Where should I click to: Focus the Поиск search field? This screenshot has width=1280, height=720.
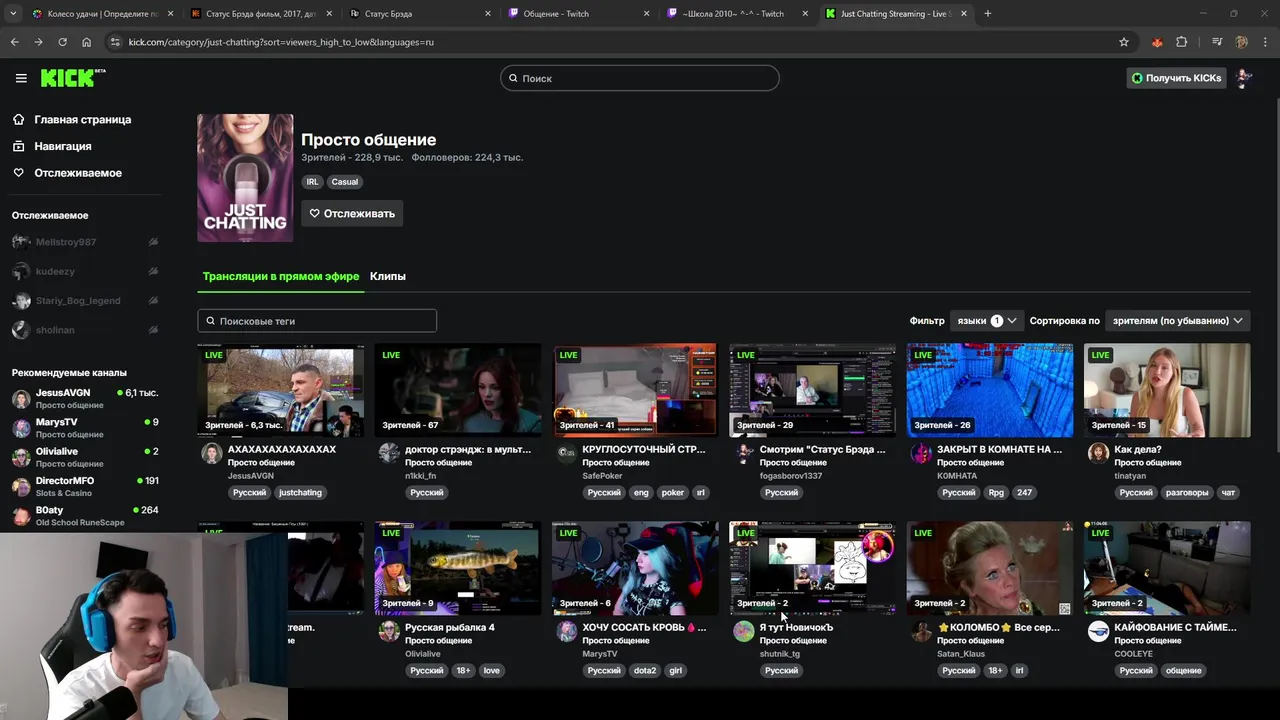(x=640, y=78)
